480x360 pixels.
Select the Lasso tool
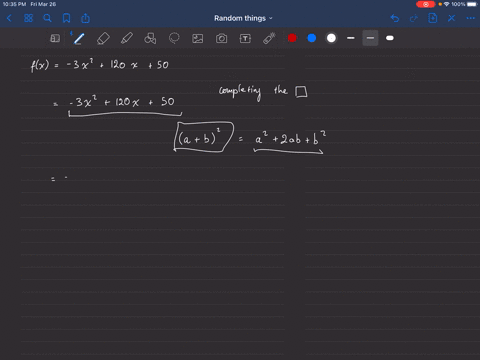tap(174, 38)
